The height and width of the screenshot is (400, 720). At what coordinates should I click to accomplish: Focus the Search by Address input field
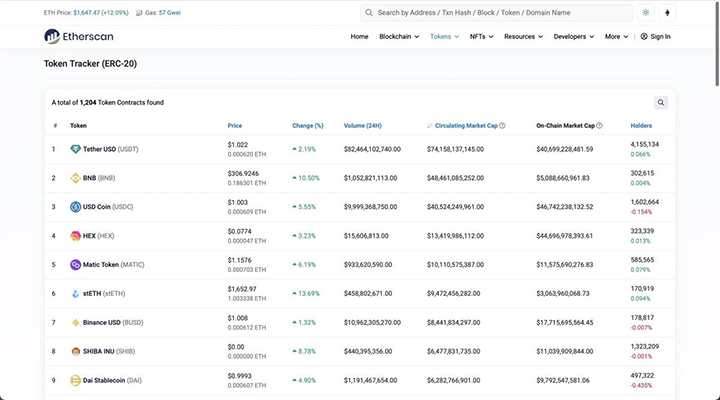click(496, 13)
